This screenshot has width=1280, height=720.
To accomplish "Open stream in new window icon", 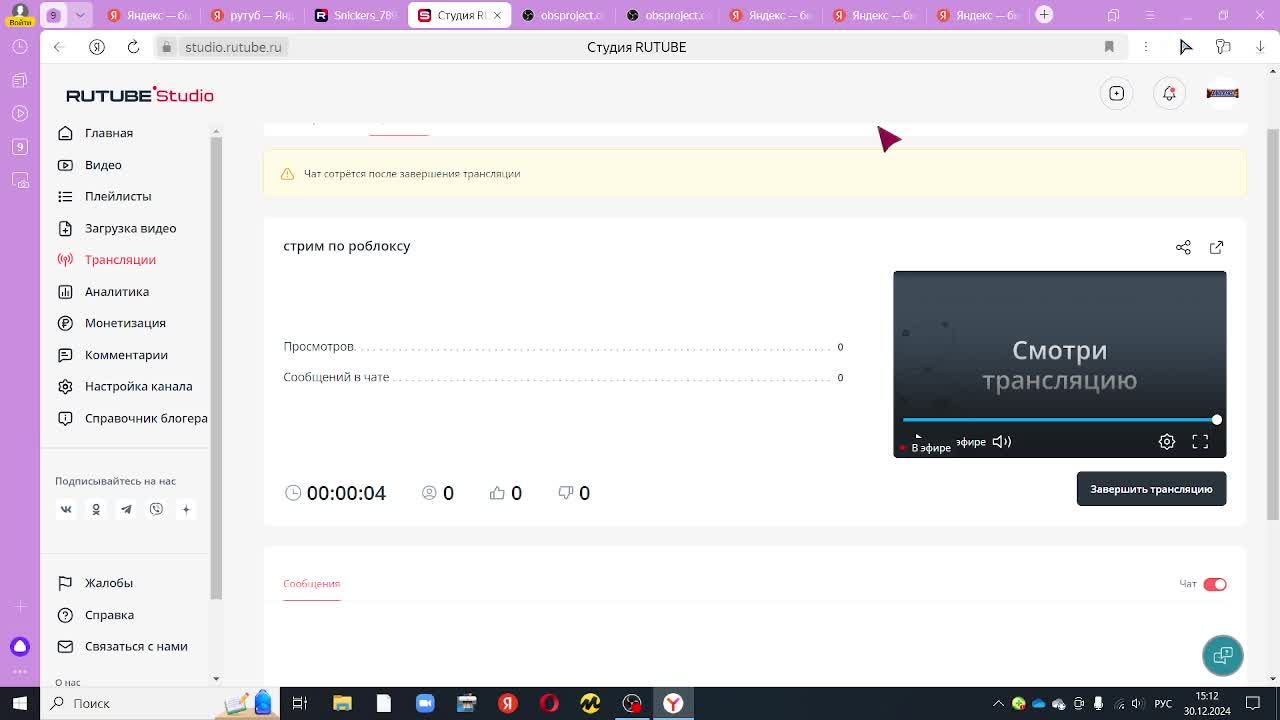I will 1216,247.
